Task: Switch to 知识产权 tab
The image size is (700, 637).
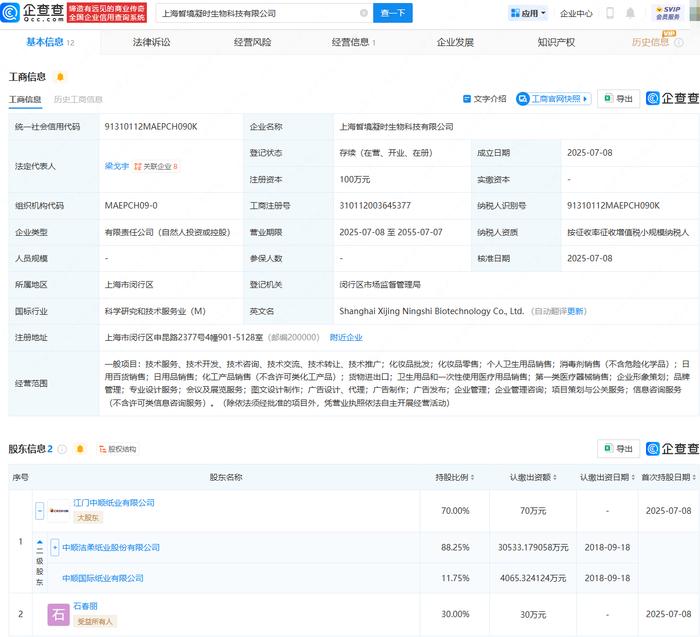Action: pos(556,42)
